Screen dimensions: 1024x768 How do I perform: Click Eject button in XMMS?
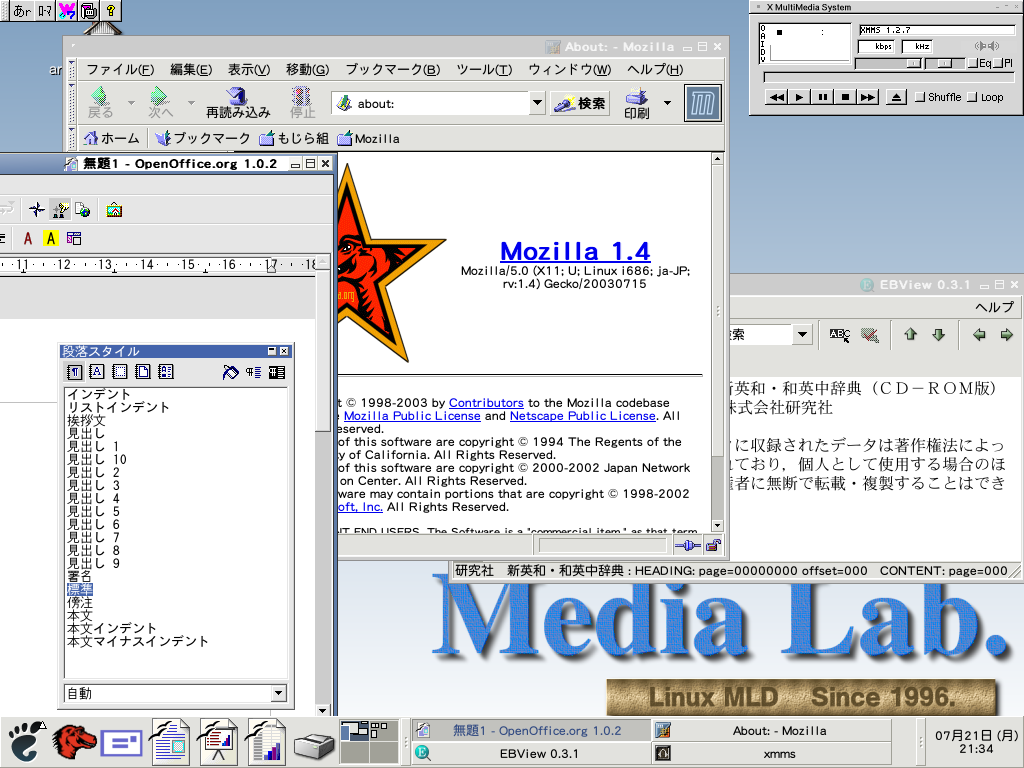(x=896, y=97)
